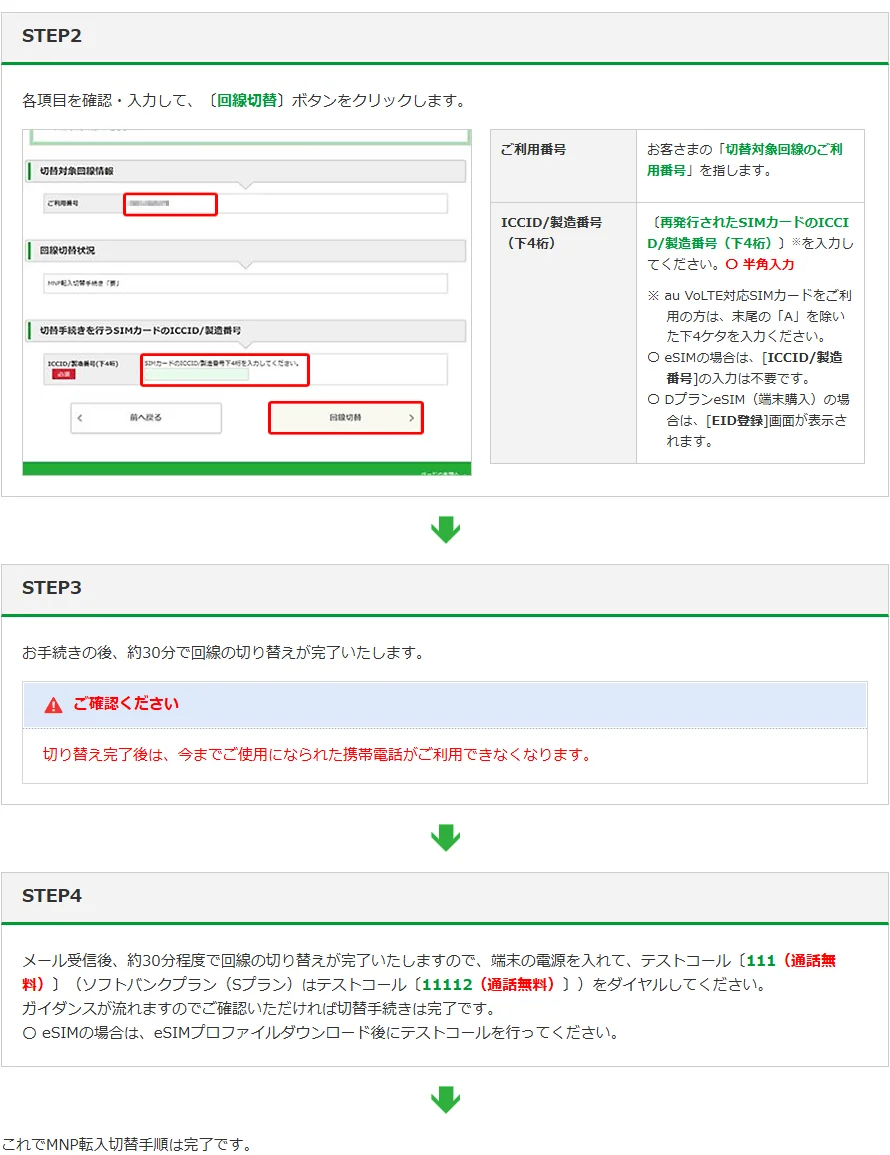Click the STEP4 heading

pyautogui.click(x=52, y=896)
